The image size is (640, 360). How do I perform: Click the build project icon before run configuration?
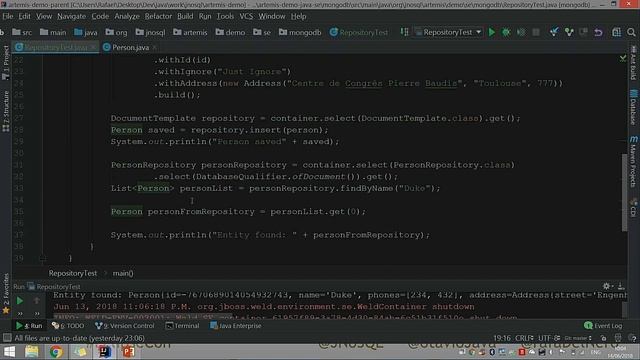pyautogui.click(x=404, y=32)
